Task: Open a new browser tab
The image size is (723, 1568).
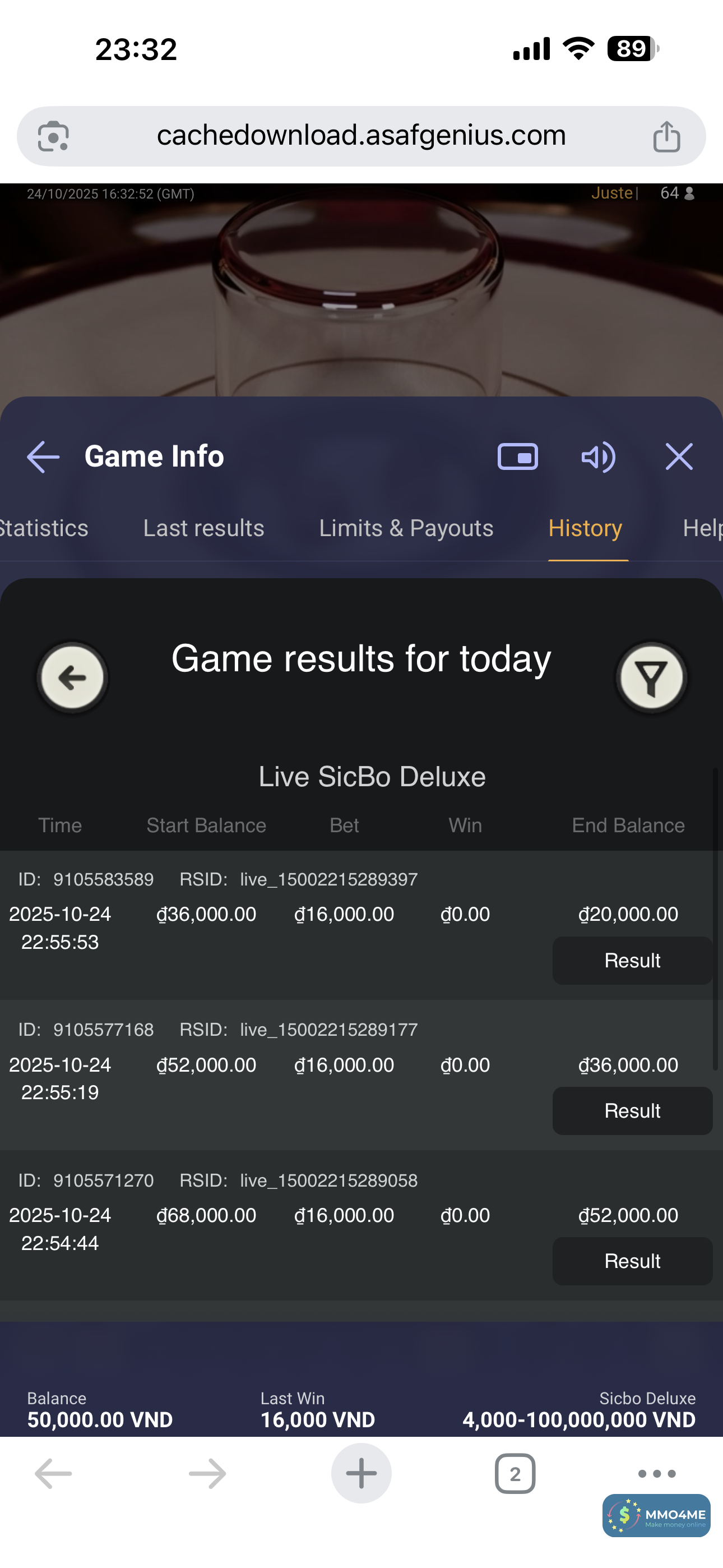Action: click(361, 1473)
